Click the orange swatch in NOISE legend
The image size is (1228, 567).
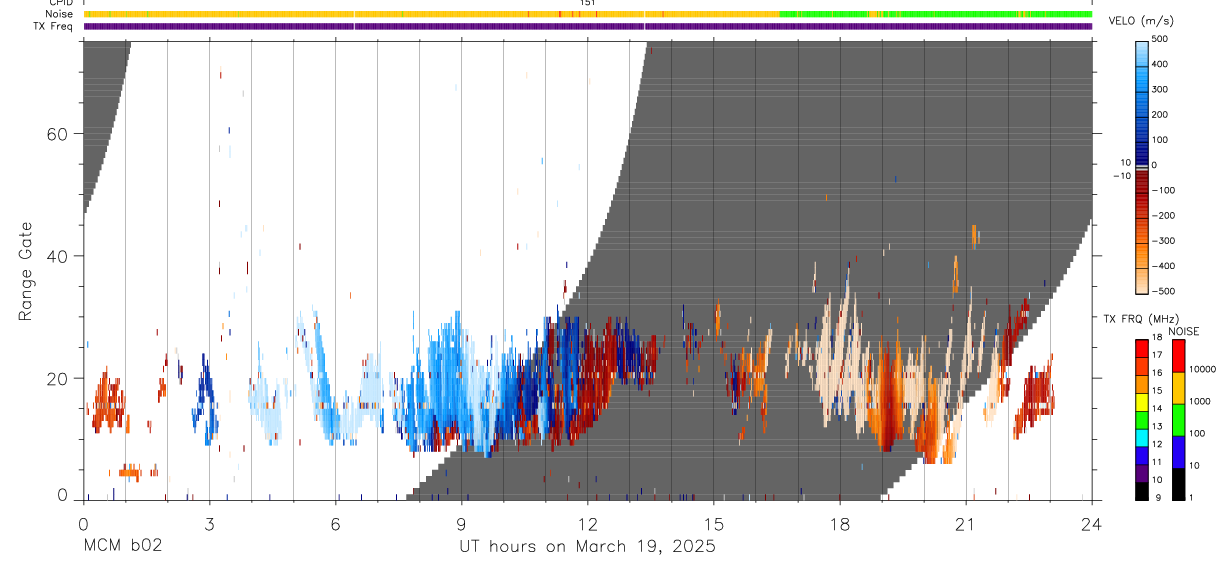tap(1178, 387)
